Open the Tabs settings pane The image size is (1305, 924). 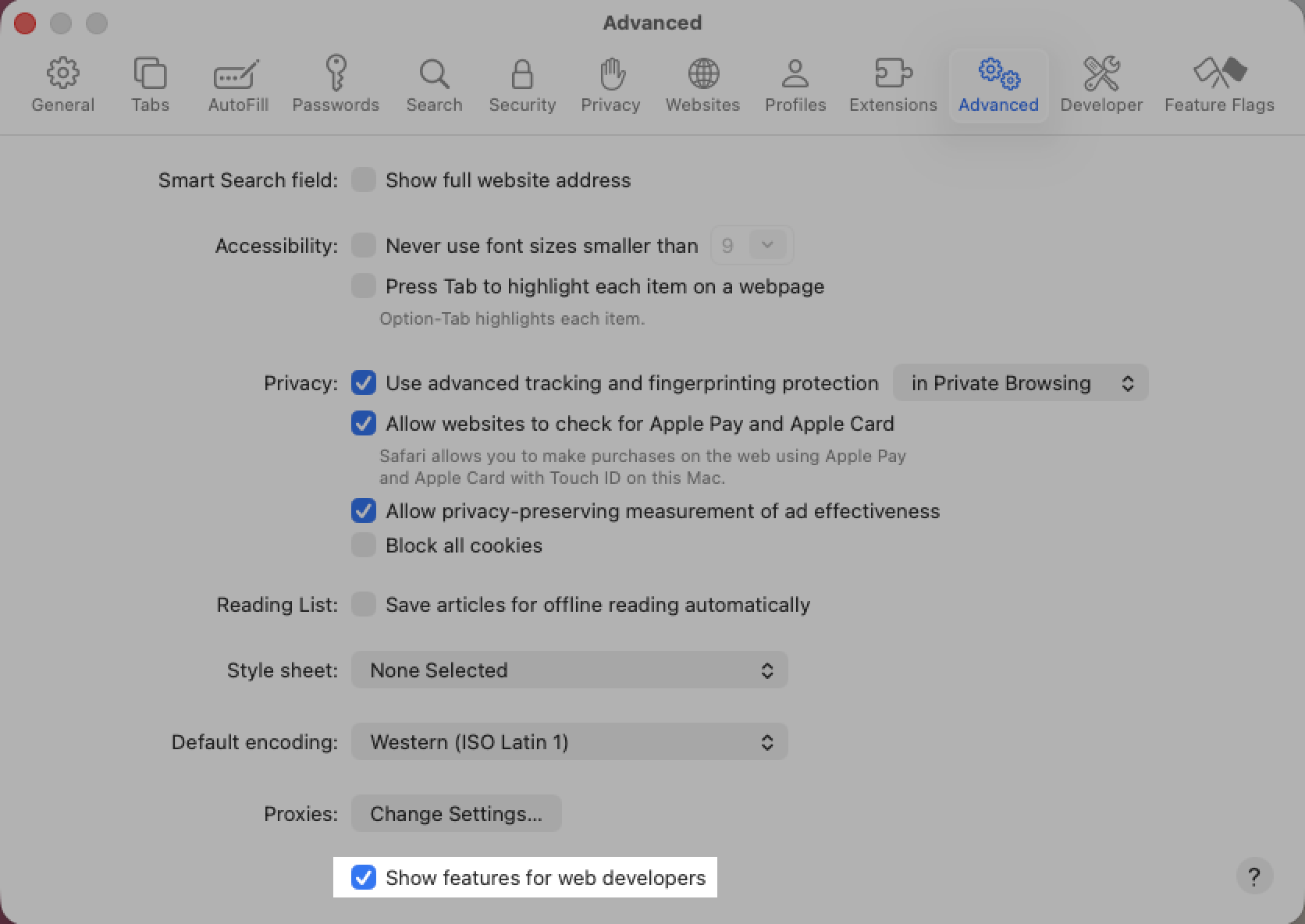(150, 86)
